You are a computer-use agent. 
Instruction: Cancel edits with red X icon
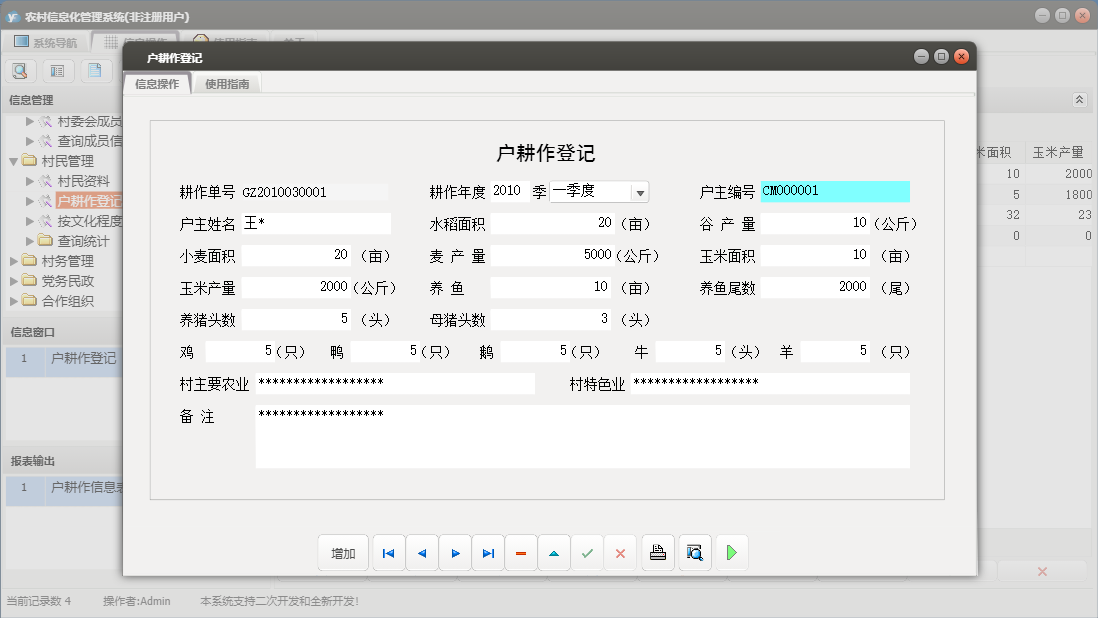point(620,552)
